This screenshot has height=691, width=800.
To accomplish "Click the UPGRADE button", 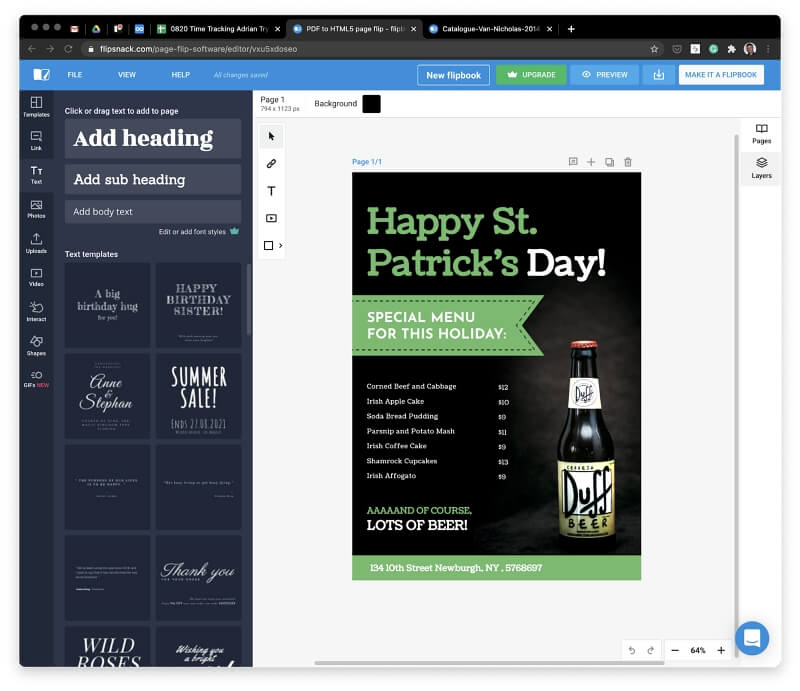I will coord(531,75).
